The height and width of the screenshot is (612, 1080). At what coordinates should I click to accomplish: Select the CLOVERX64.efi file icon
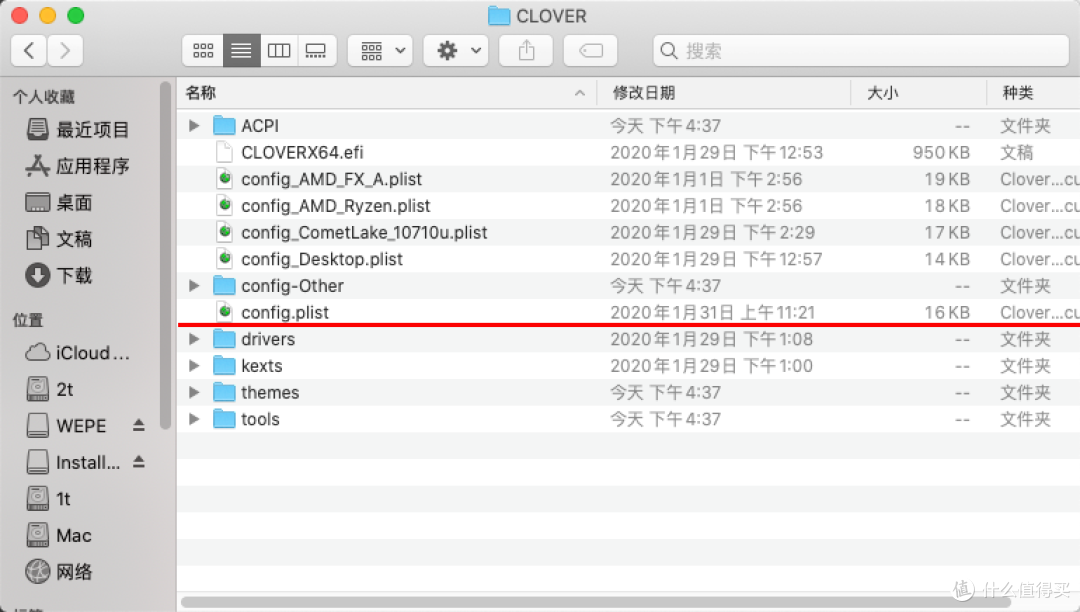click(x=224, y=152)
